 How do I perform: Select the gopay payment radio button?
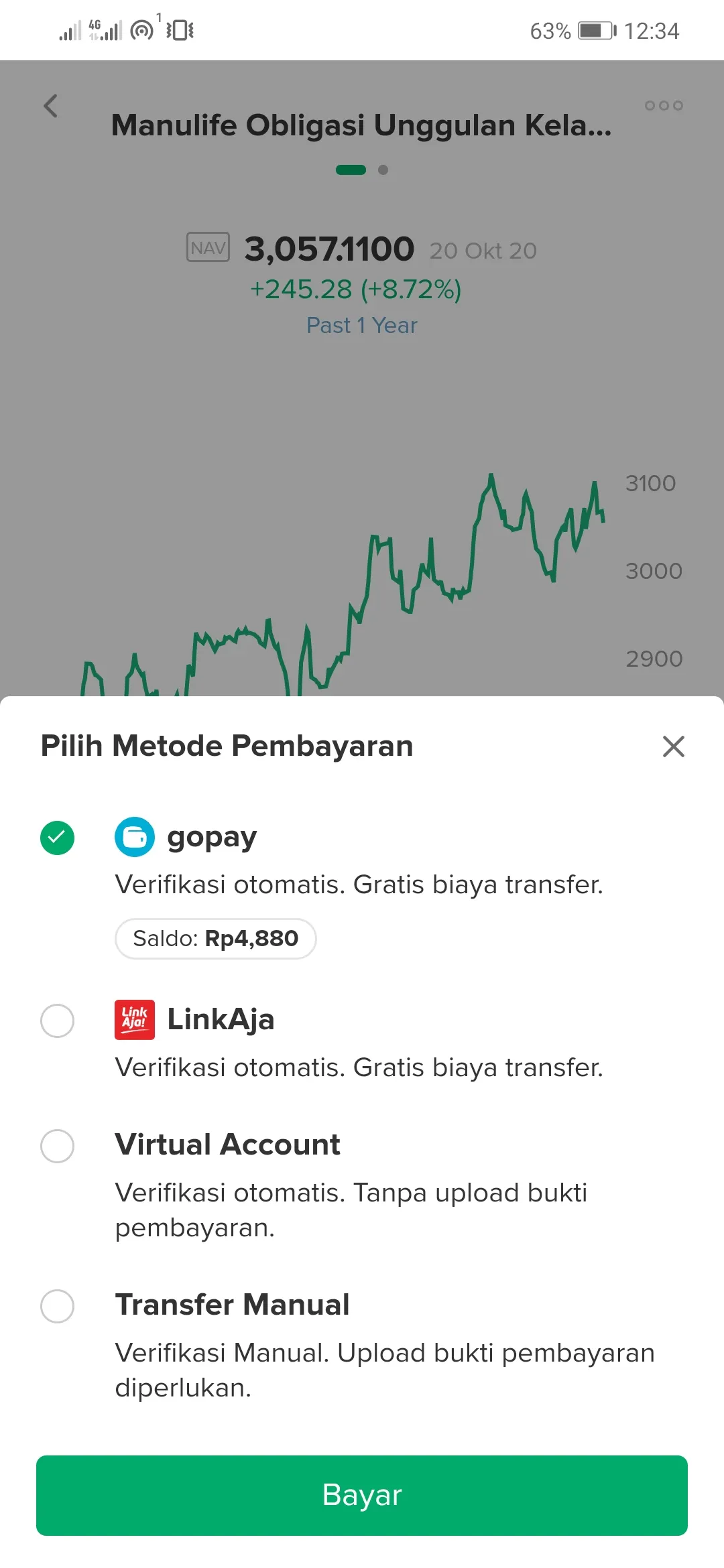pyautogui.click(x=58, y=838)
